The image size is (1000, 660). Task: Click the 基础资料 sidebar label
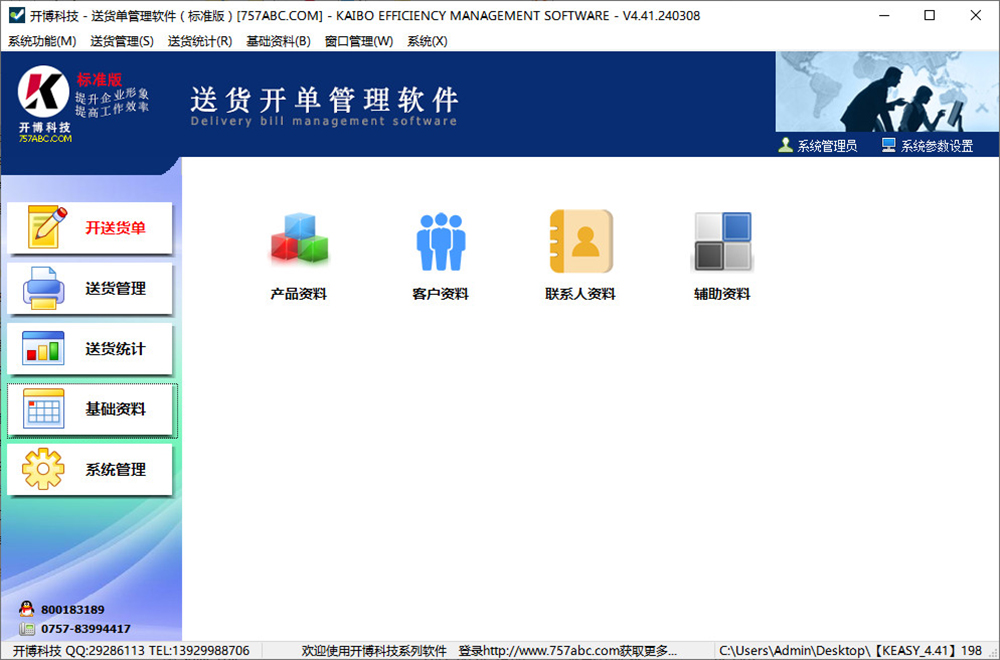(115, 409)
